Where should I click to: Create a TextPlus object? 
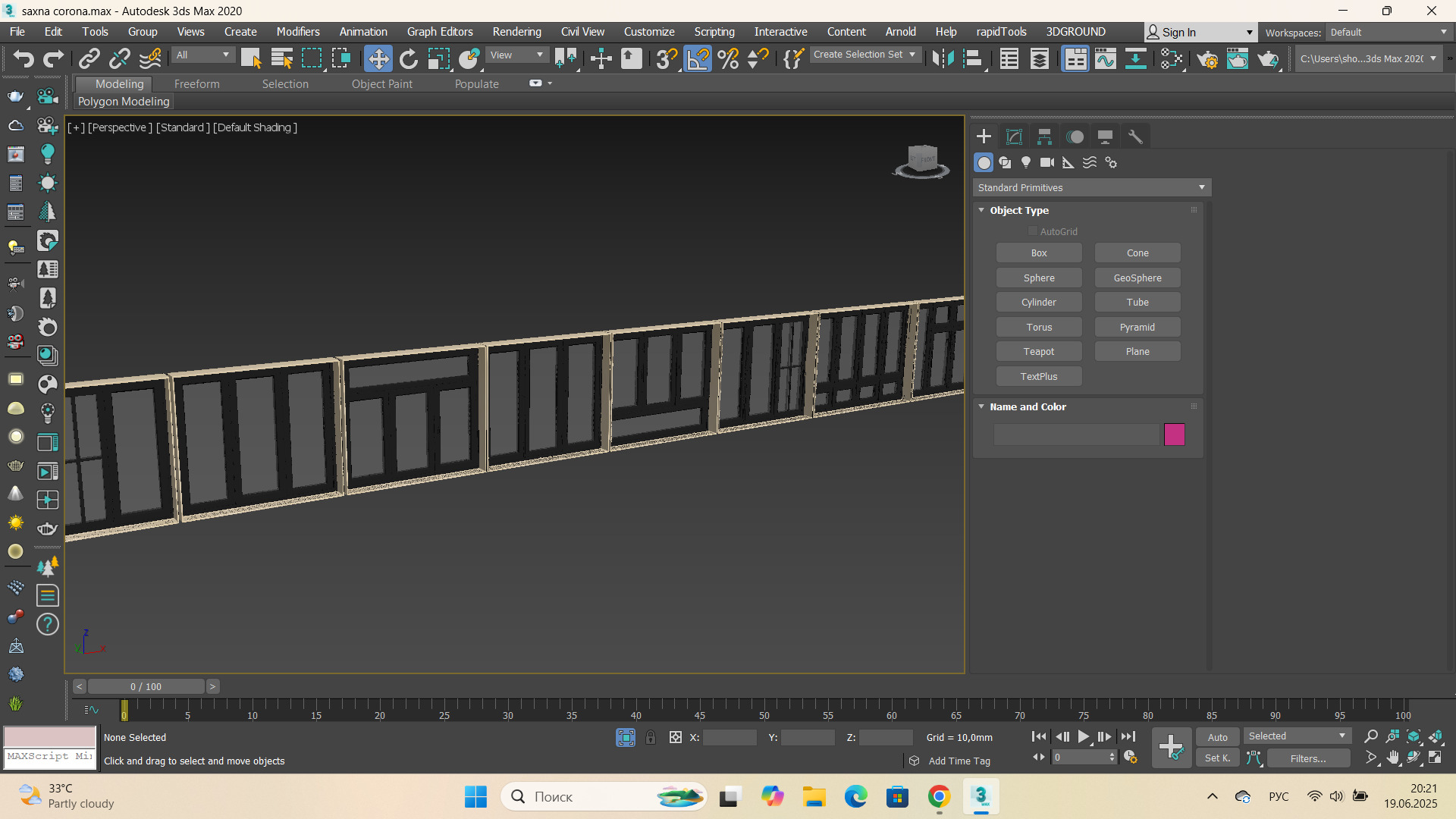pos(1039,377)
